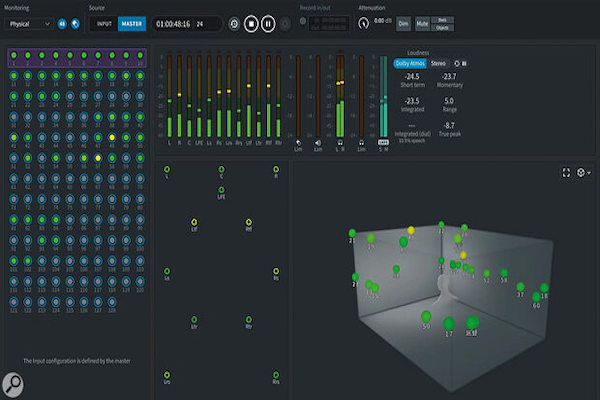This screenshot has height=400, width=600.
Task: Stop playback with the stop button
Action: point(251,24)
